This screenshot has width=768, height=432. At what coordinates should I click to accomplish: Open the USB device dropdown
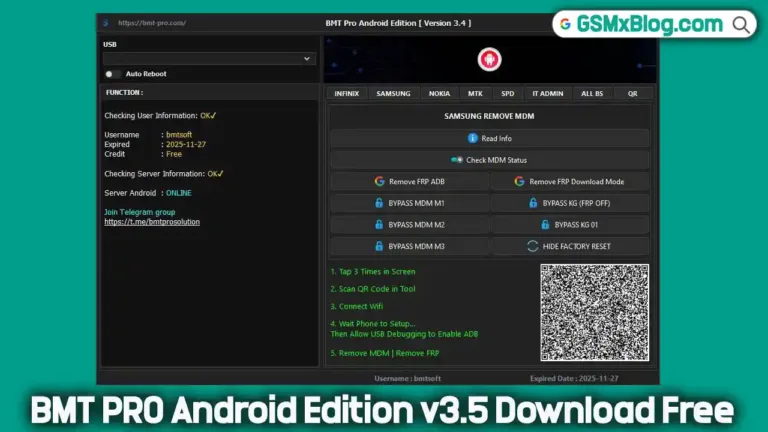pos(209,59)
